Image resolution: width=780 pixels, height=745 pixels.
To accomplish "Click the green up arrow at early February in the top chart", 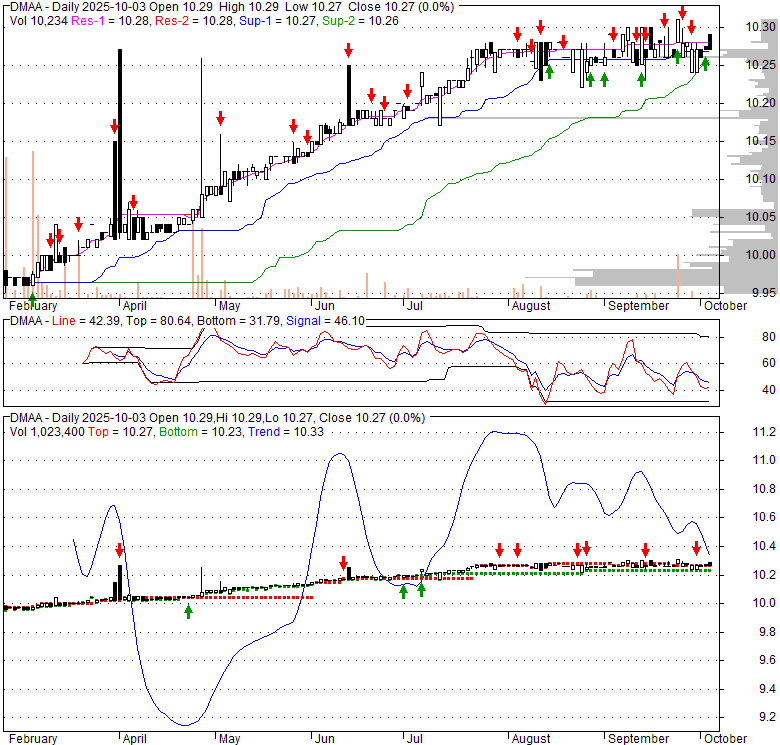I will 32,299.
